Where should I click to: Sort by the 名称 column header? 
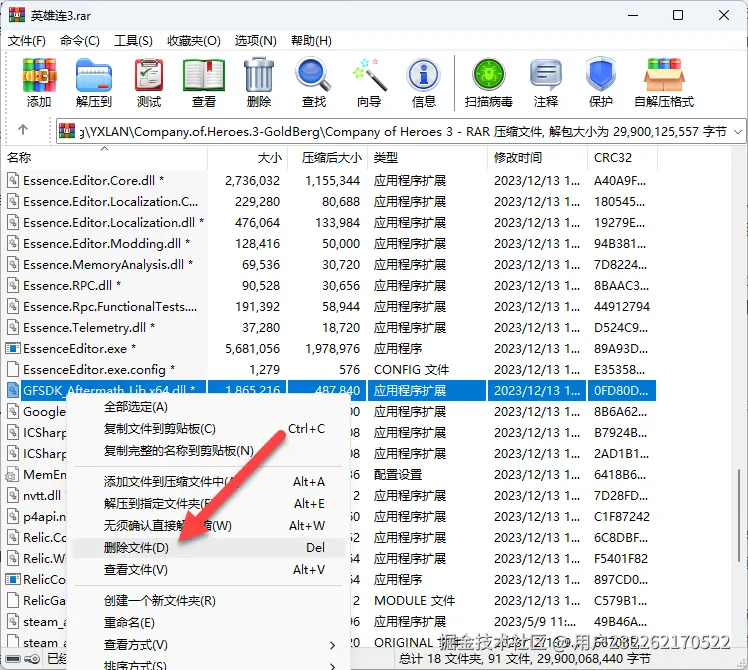pos(104,157)
